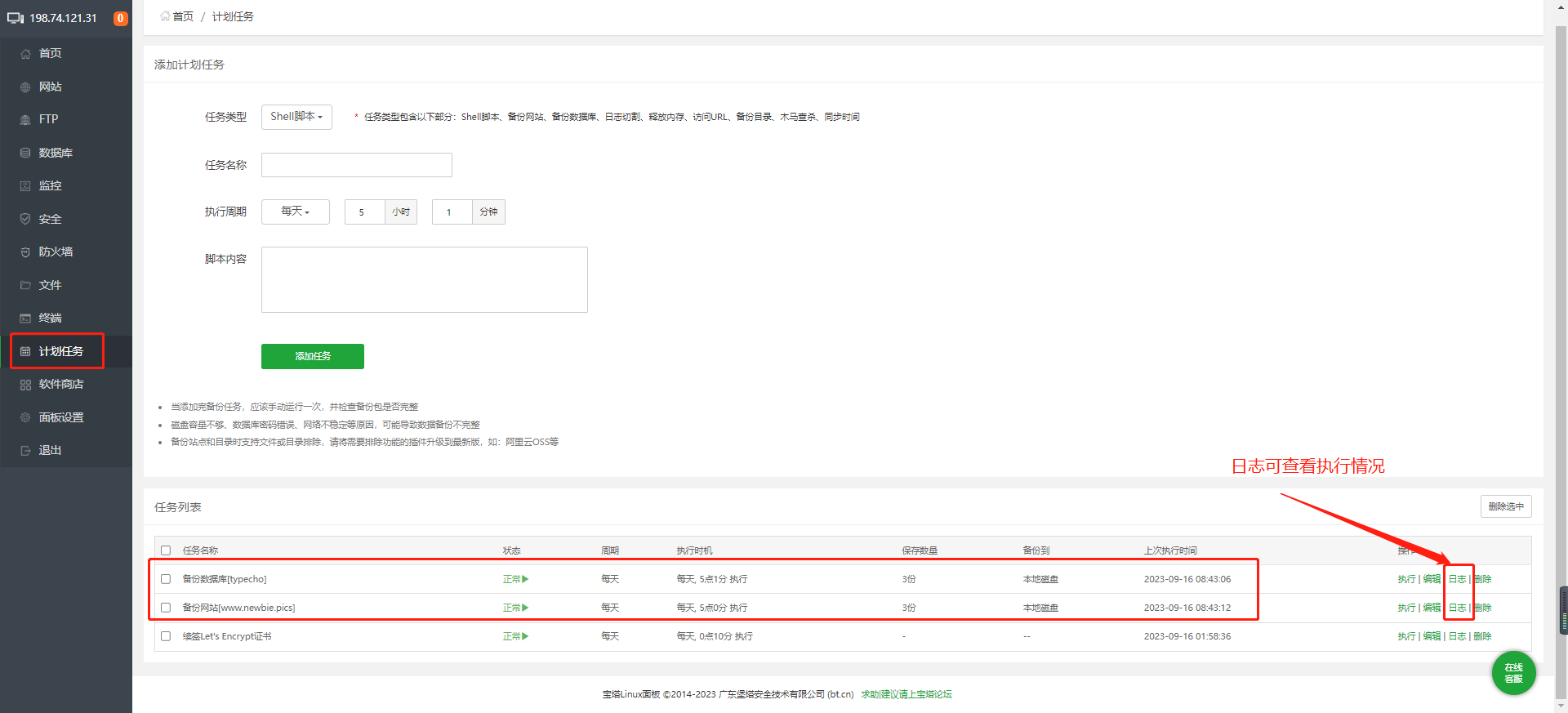1568x713 pixels.
Task: Open the 每天 execution cycle dropdown
Action: pos(296,212)
